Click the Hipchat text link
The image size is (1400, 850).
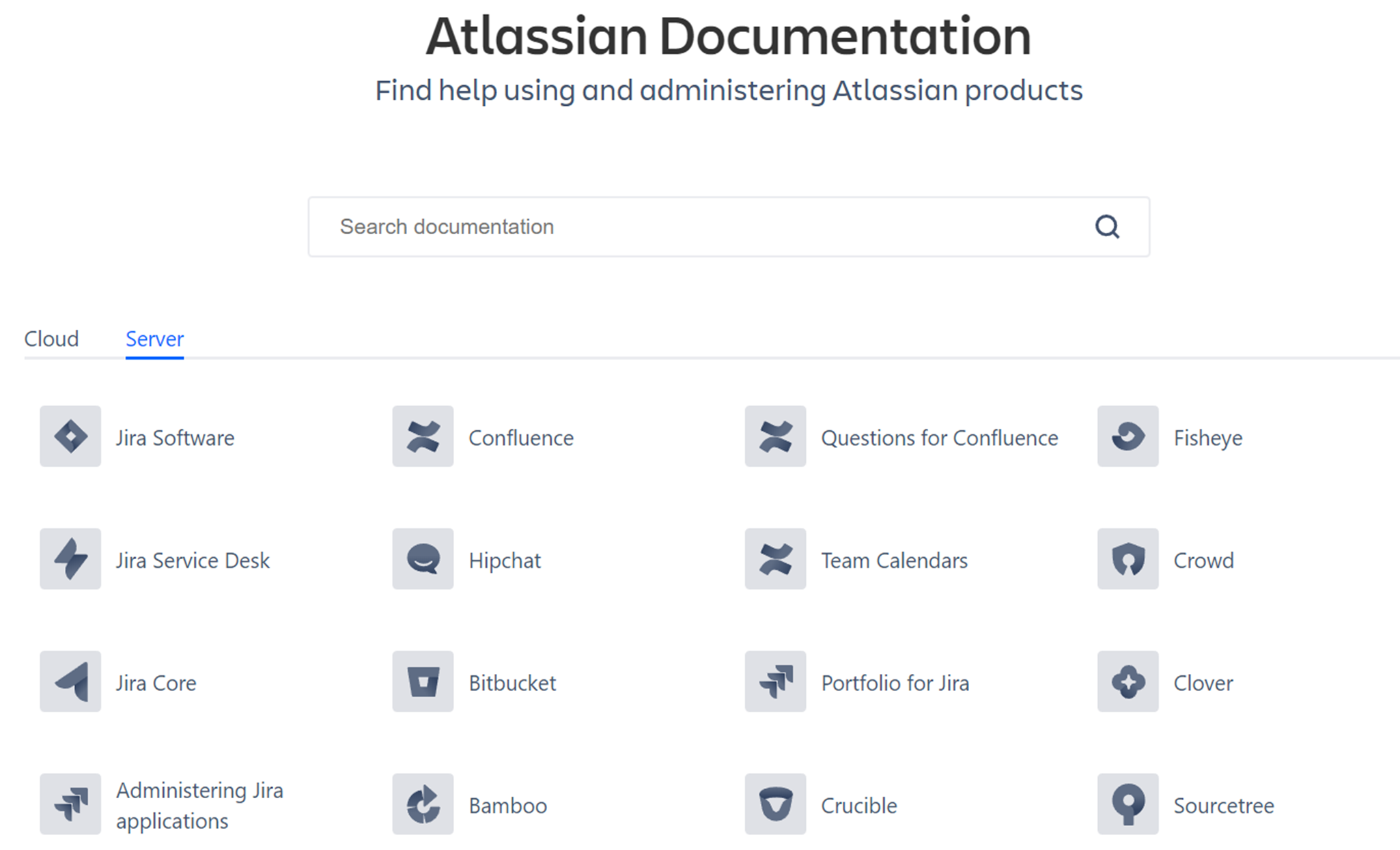505,561
